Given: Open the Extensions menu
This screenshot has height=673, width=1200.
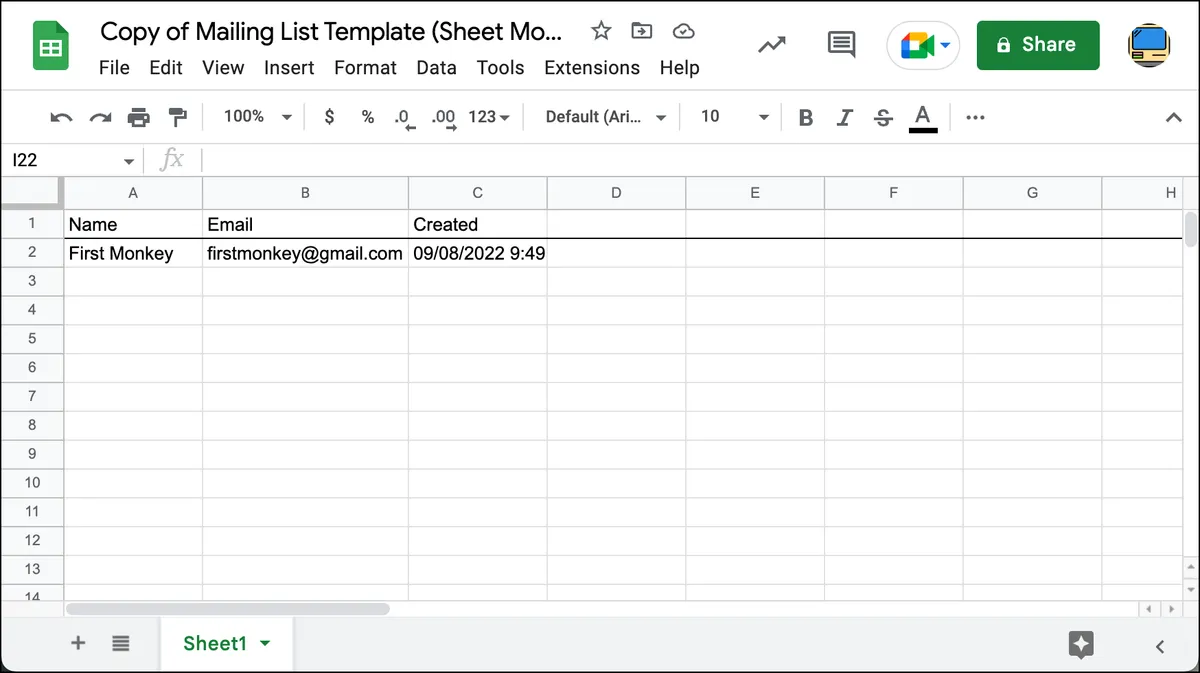Looking at the screenshot, I should [592, 68].
